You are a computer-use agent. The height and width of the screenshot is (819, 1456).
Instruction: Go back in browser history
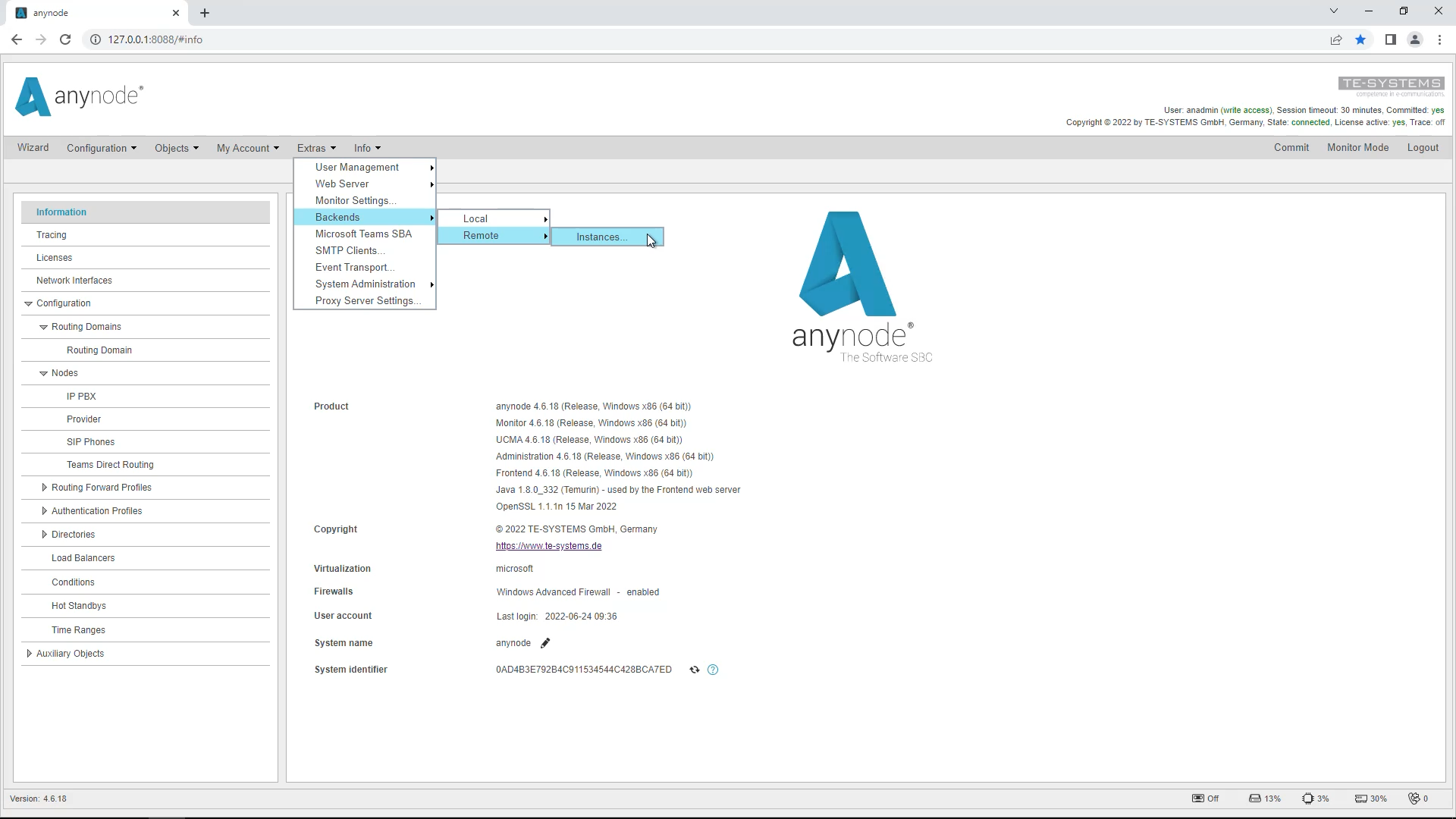17,39
